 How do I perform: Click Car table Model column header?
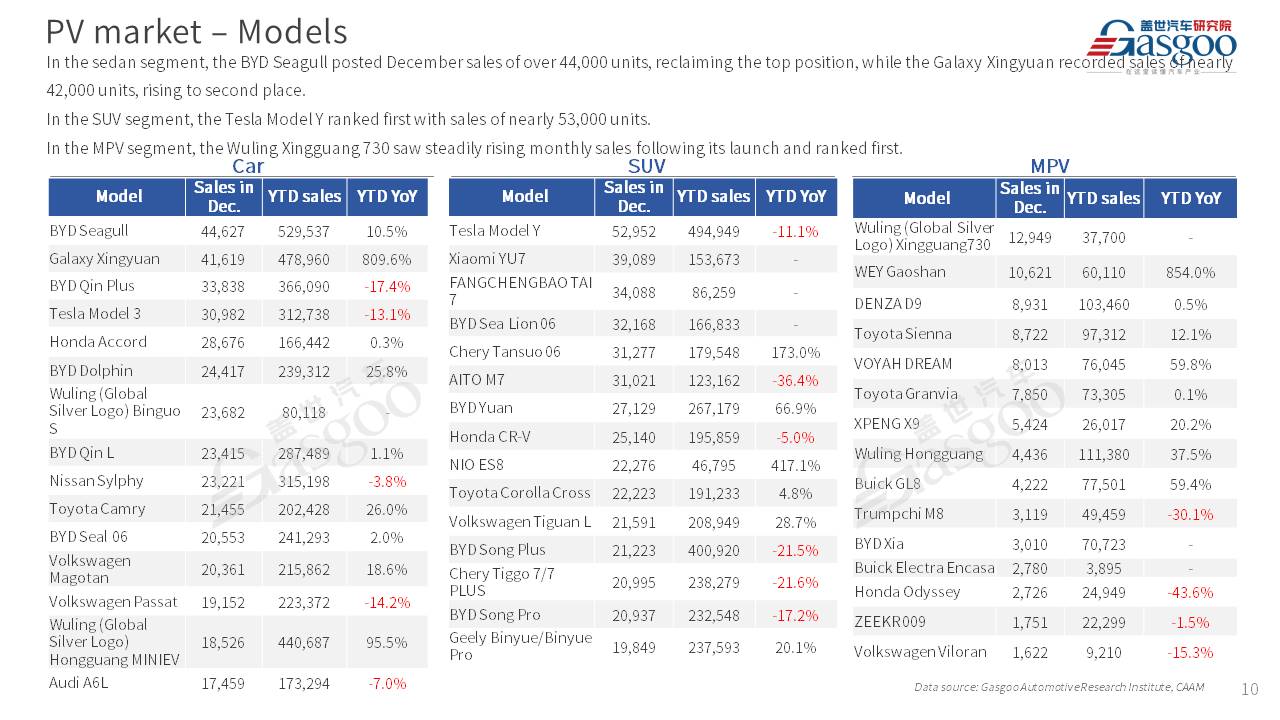[x=118, y=196]
